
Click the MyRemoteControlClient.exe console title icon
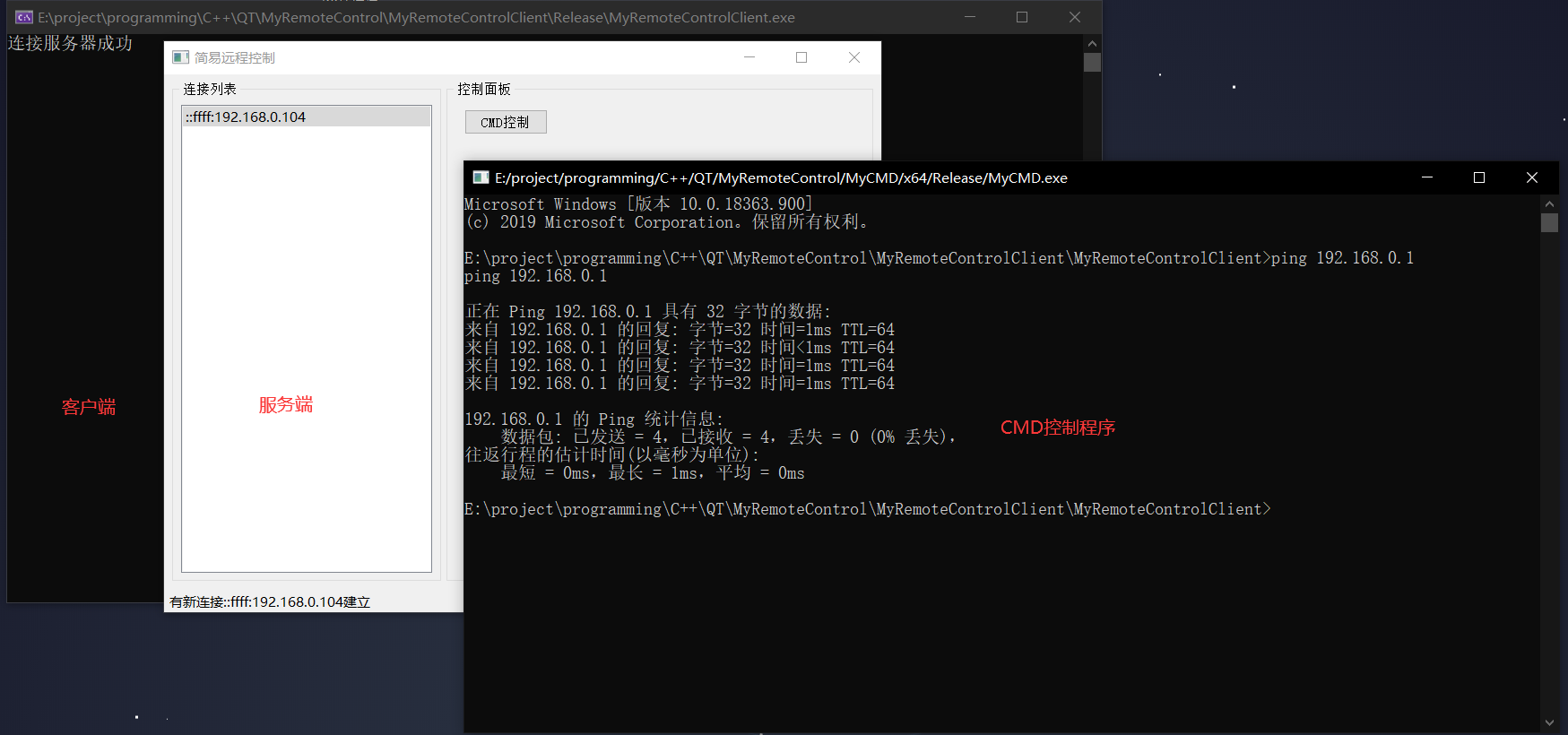pos(24,17)
